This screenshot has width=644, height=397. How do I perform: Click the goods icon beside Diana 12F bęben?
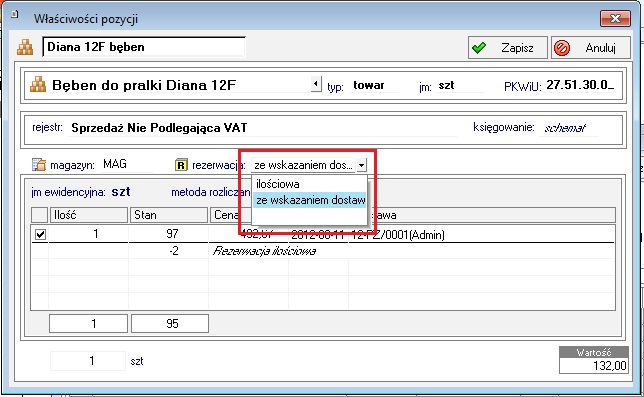pos(25,47)
